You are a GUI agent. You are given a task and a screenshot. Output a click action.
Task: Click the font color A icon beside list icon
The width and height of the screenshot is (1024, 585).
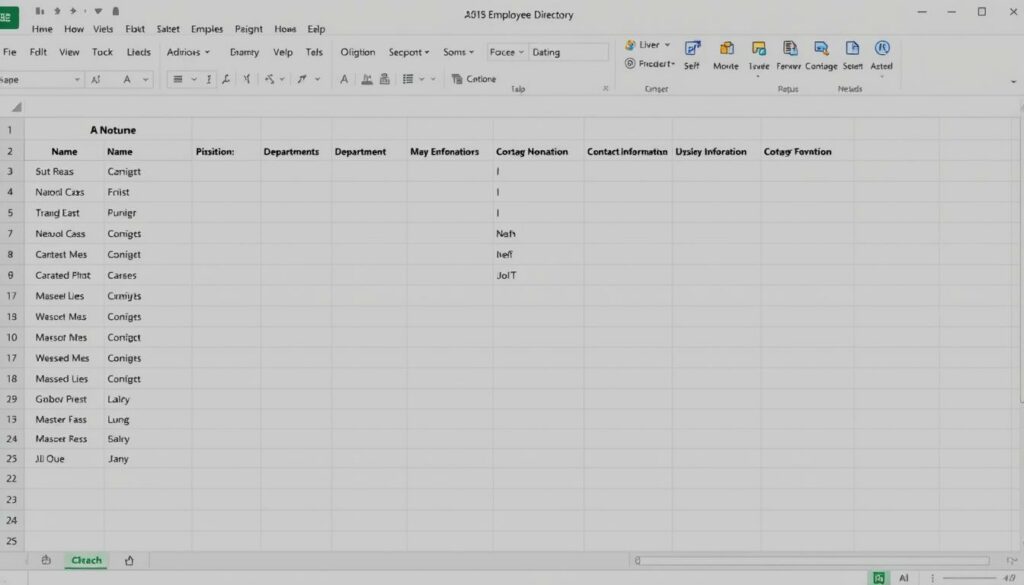click(x=344, y=79)
